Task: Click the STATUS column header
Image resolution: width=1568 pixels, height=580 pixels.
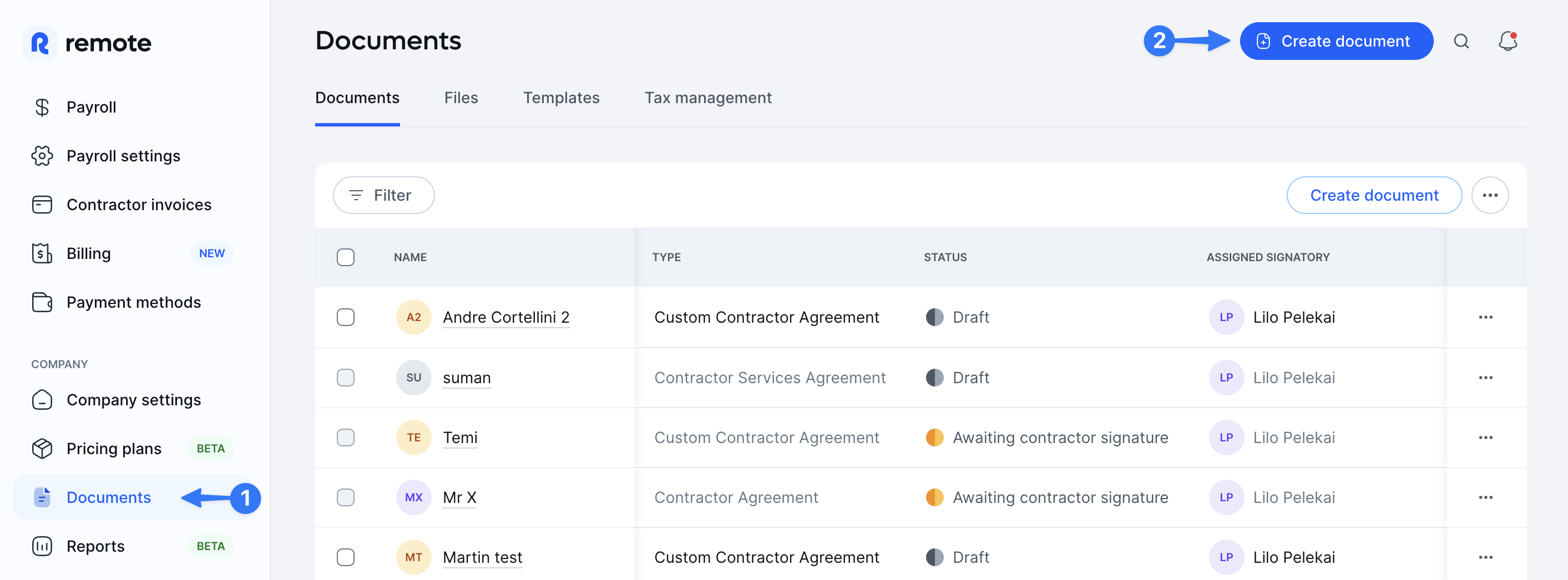Action: (945, 257)
